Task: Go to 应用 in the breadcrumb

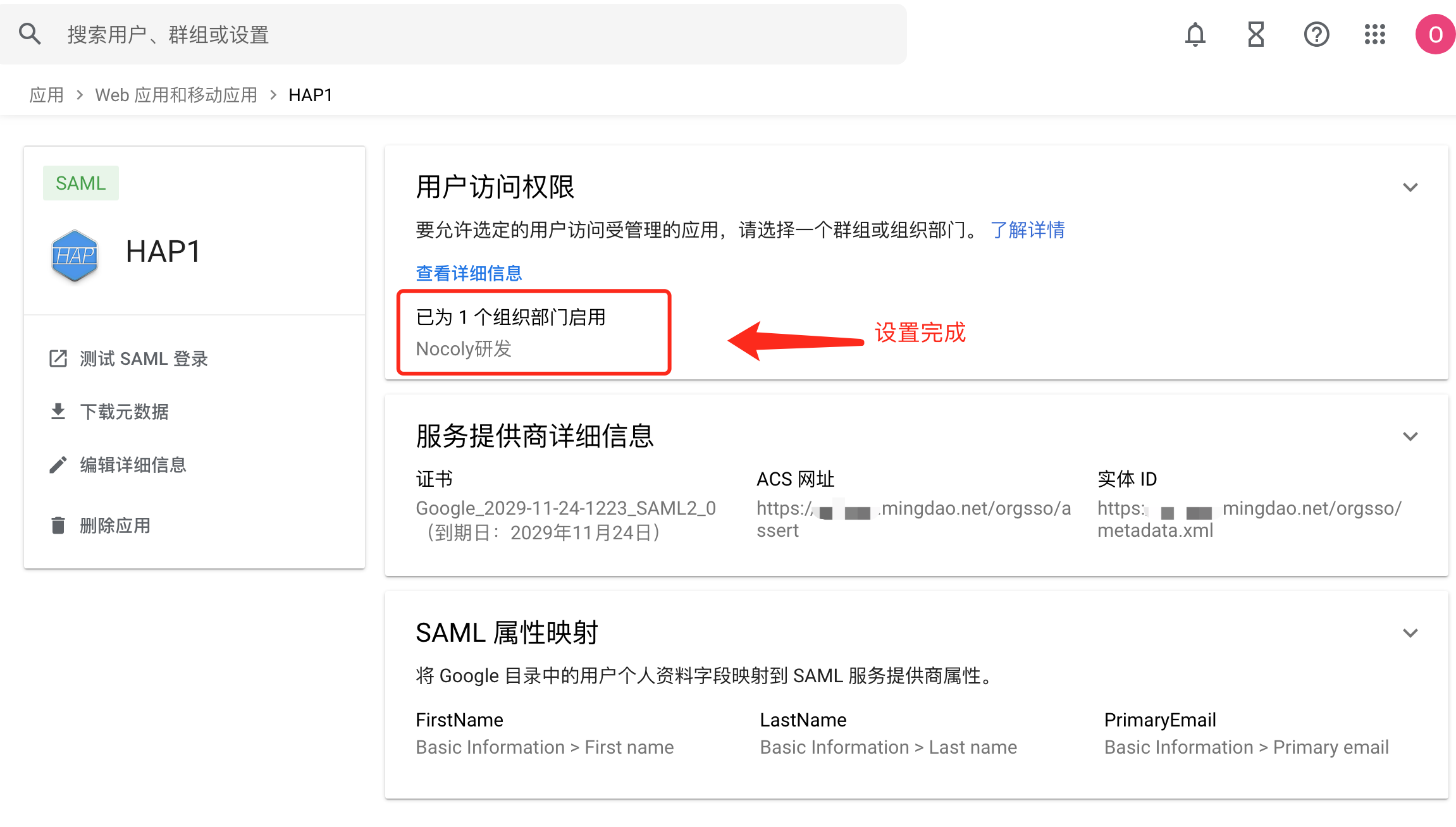Action: coord(47,95)
